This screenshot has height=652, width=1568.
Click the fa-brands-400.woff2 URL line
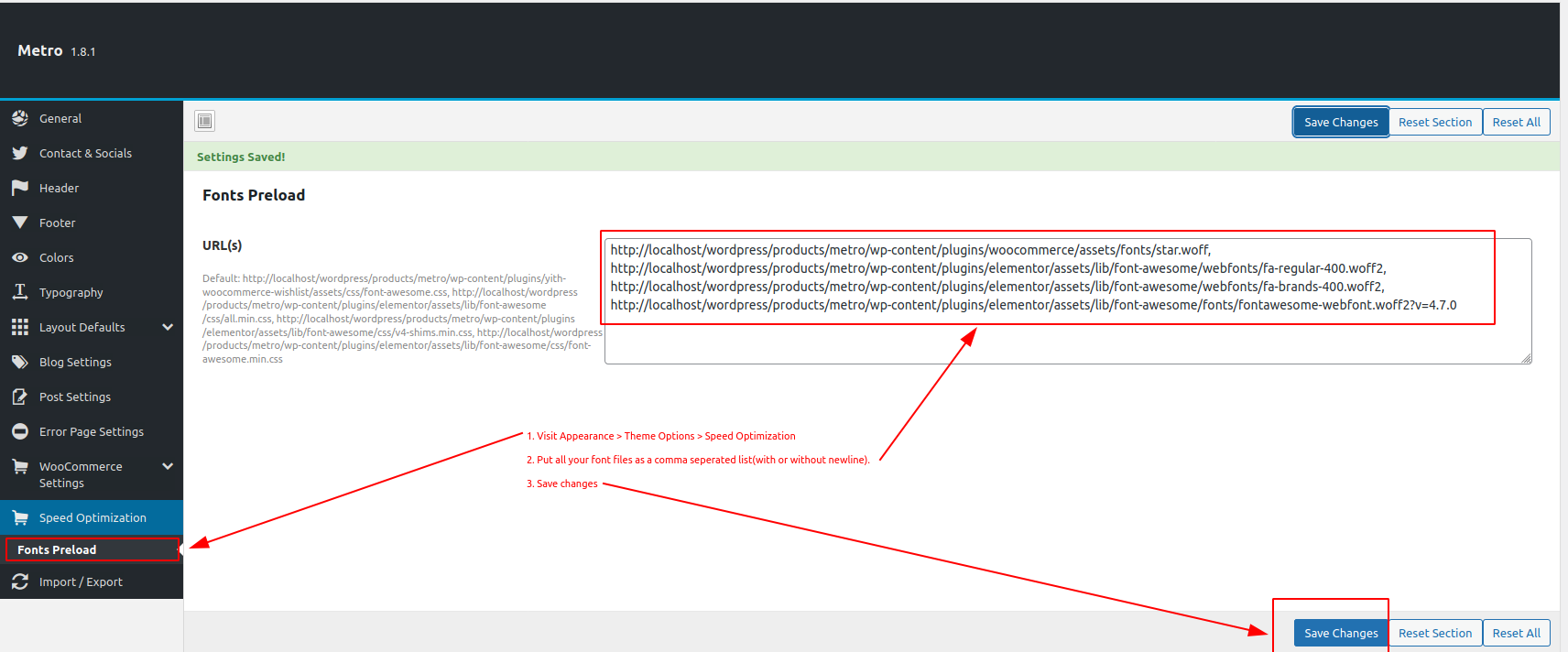tap(997, 287)
